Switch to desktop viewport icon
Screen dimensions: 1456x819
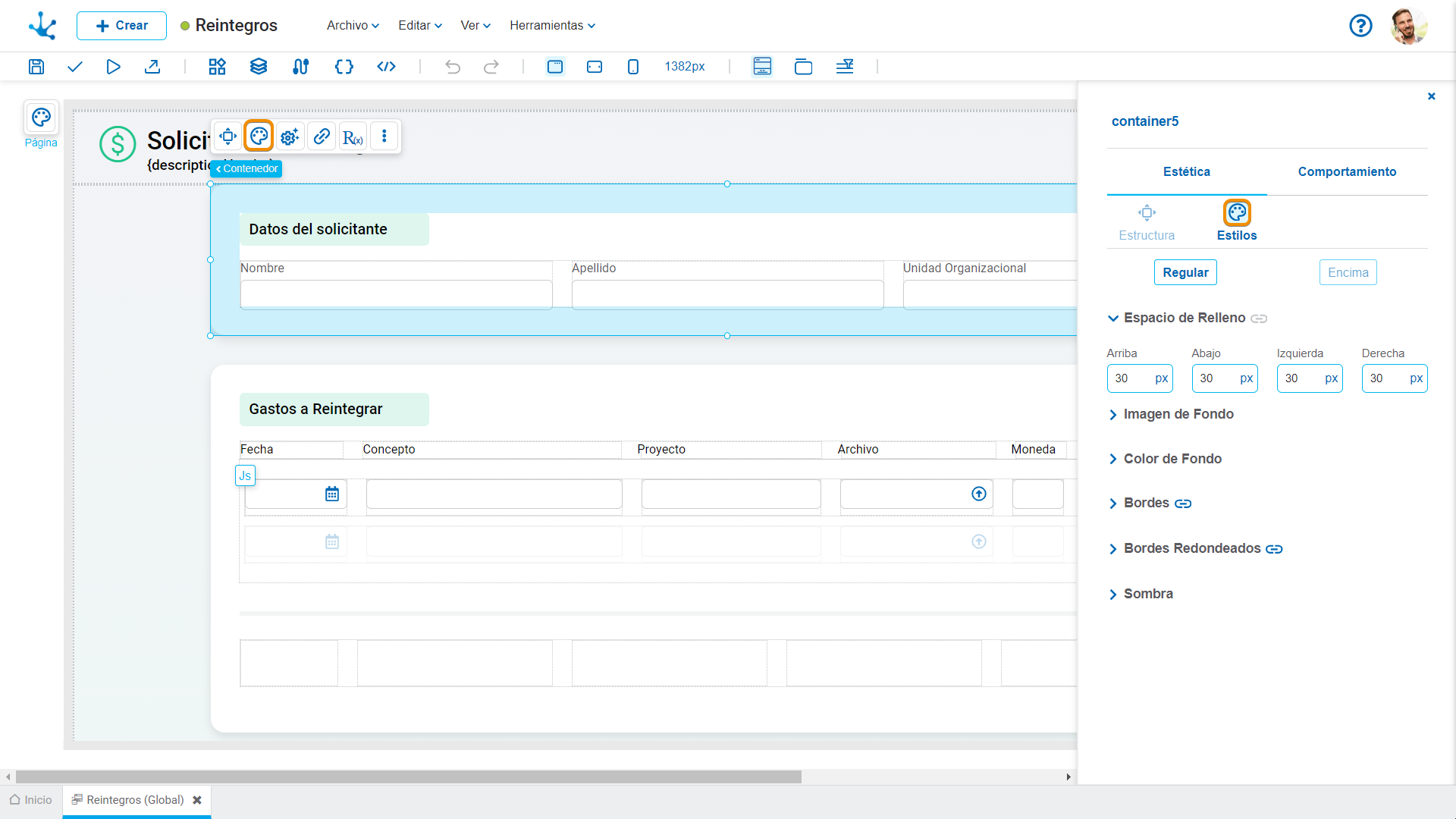click(x=555, y=67)
